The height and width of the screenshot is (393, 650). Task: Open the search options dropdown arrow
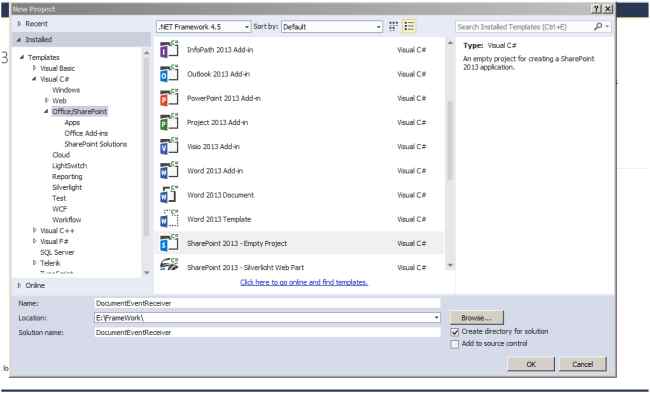pos(607,27)
